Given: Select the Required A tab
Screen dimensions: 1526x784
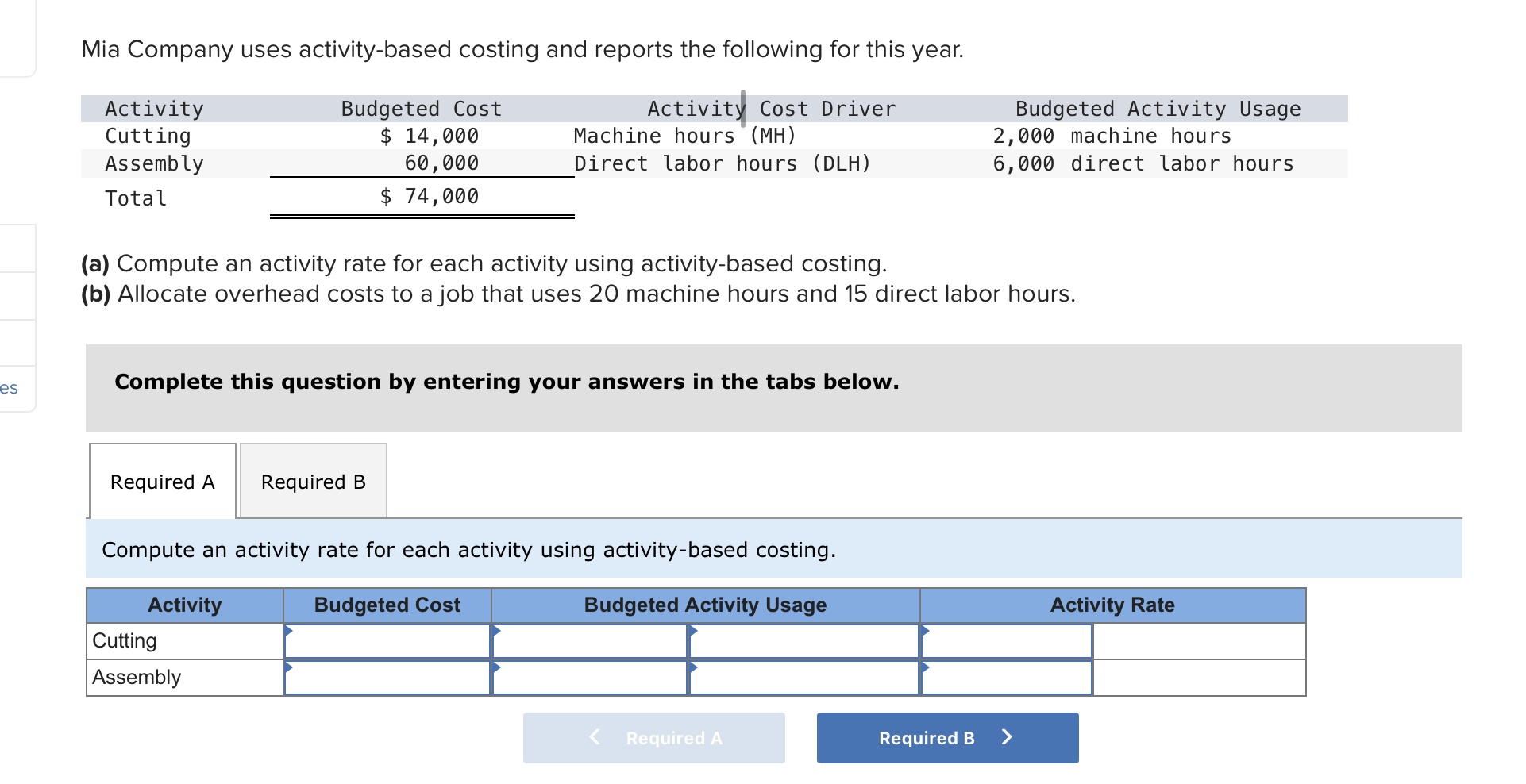Looking at the screenshot, I should pos(161,481).
